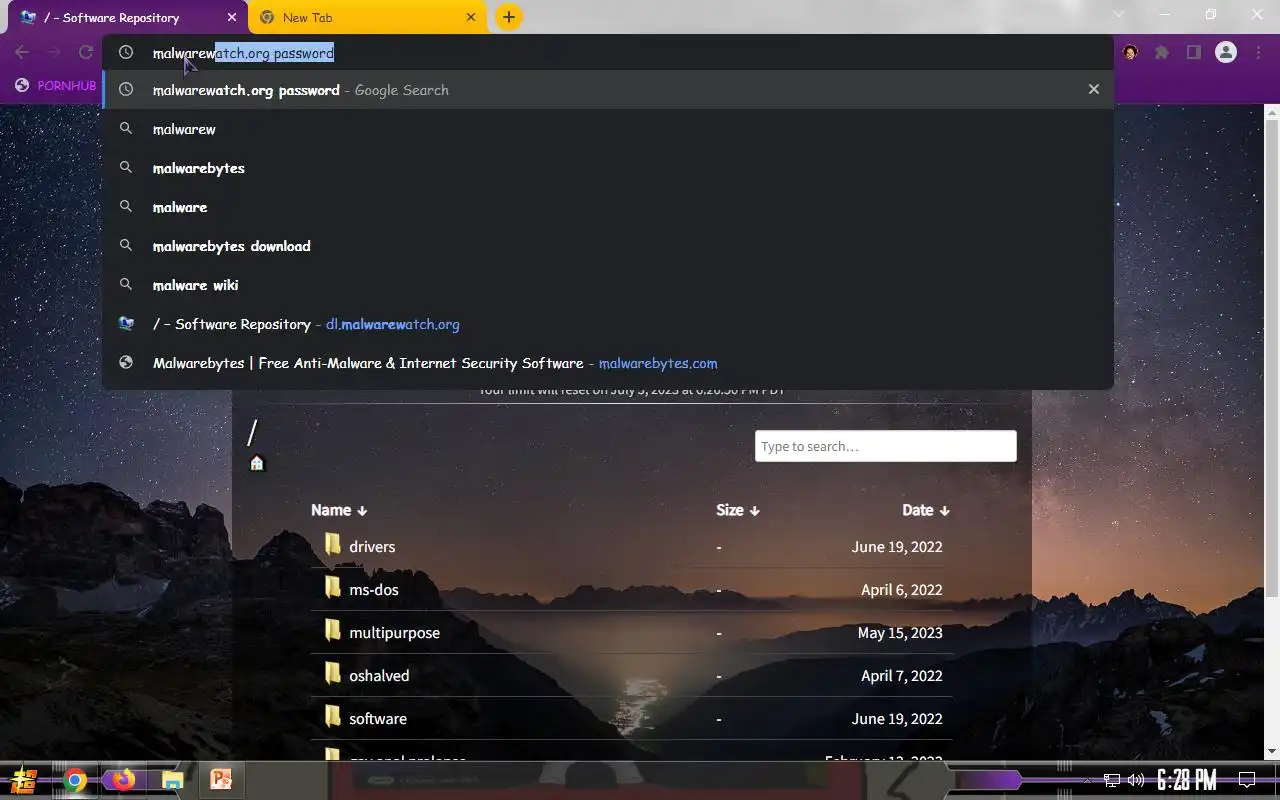Remove the malwarewatch.org password suggestion
The height and width of the screenshot is (800, 1280).
point(1093,90)
